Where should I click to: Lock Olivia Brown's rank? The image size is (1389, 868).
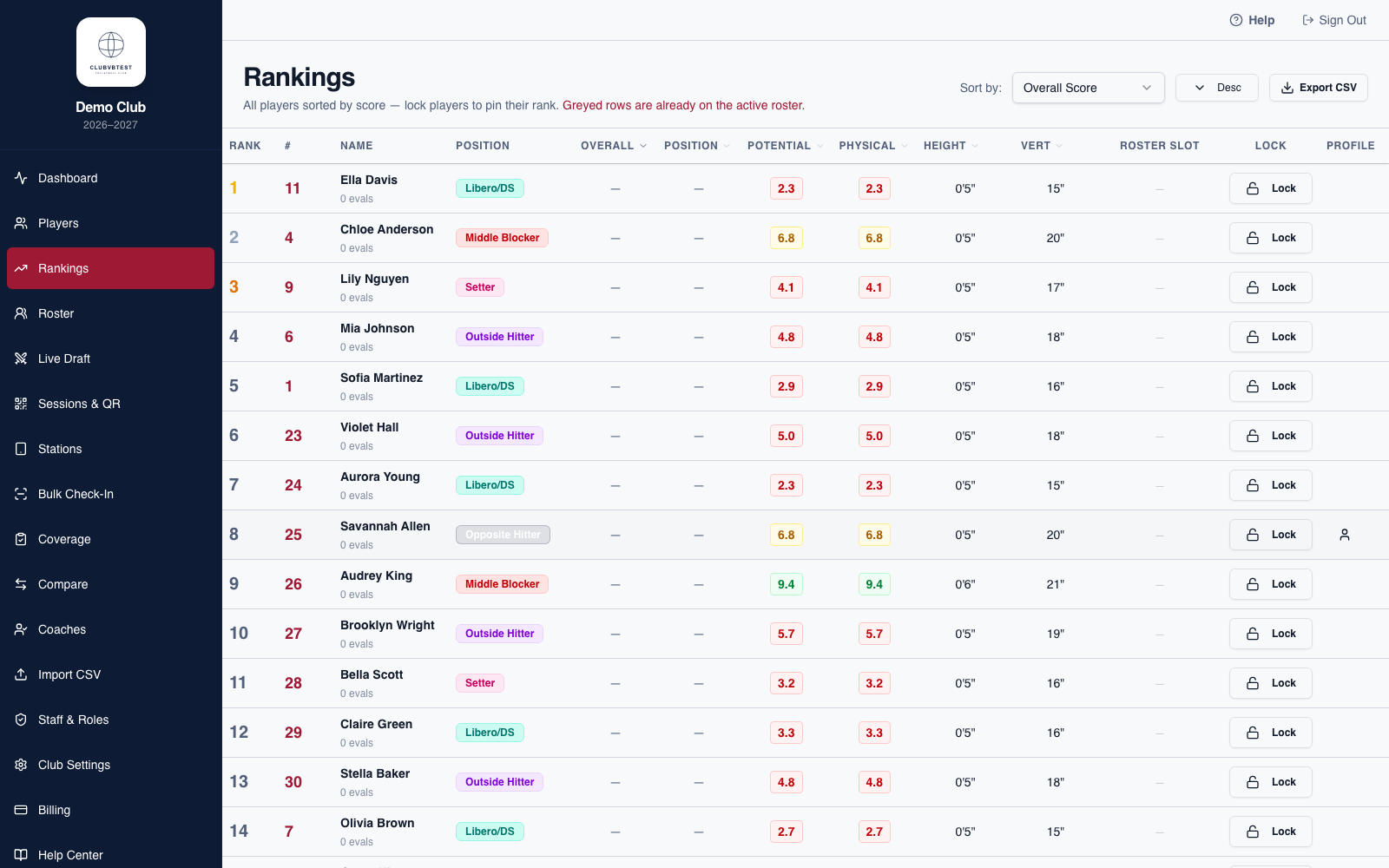click(1270, 832)
